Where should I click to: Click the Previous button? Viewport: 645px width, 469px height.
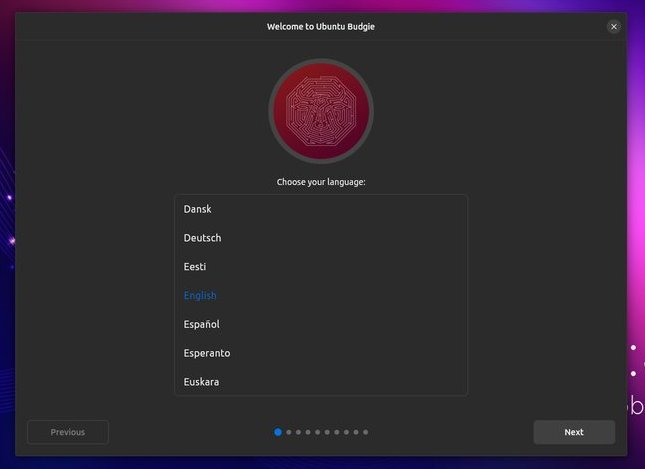coord(68,432)
